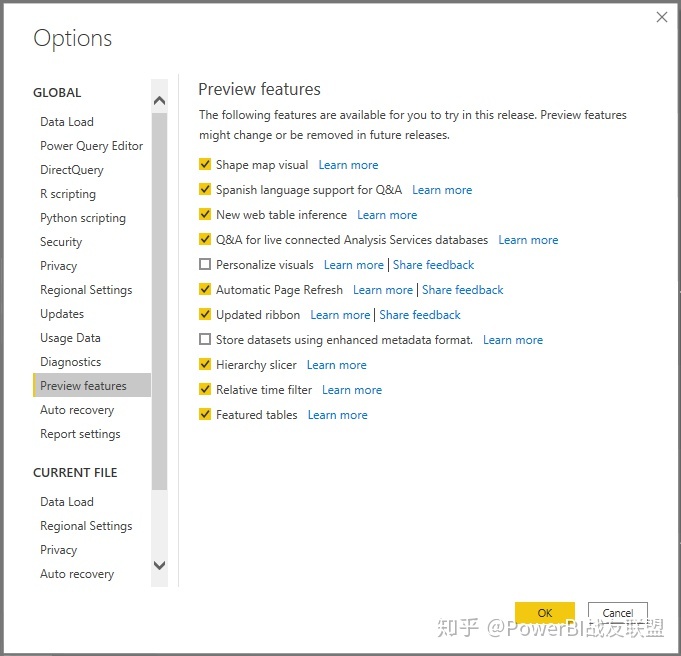Open Learn more for Spanish language support
The width and height of the screenshot is (681, 656).
tap(442, 190)
